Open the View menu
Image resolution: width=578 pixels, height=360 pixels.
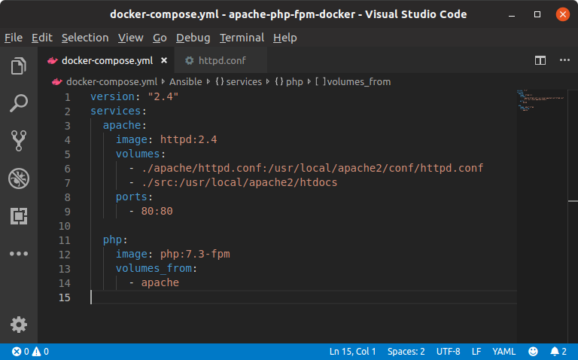[130, 38]
